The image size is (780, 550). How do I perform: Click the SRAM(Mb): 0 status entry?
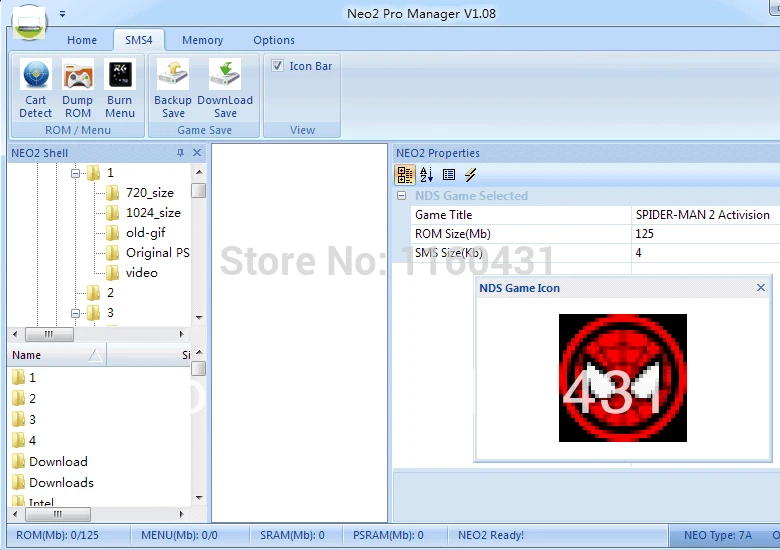pyautogui.click(x=292, y=535)
